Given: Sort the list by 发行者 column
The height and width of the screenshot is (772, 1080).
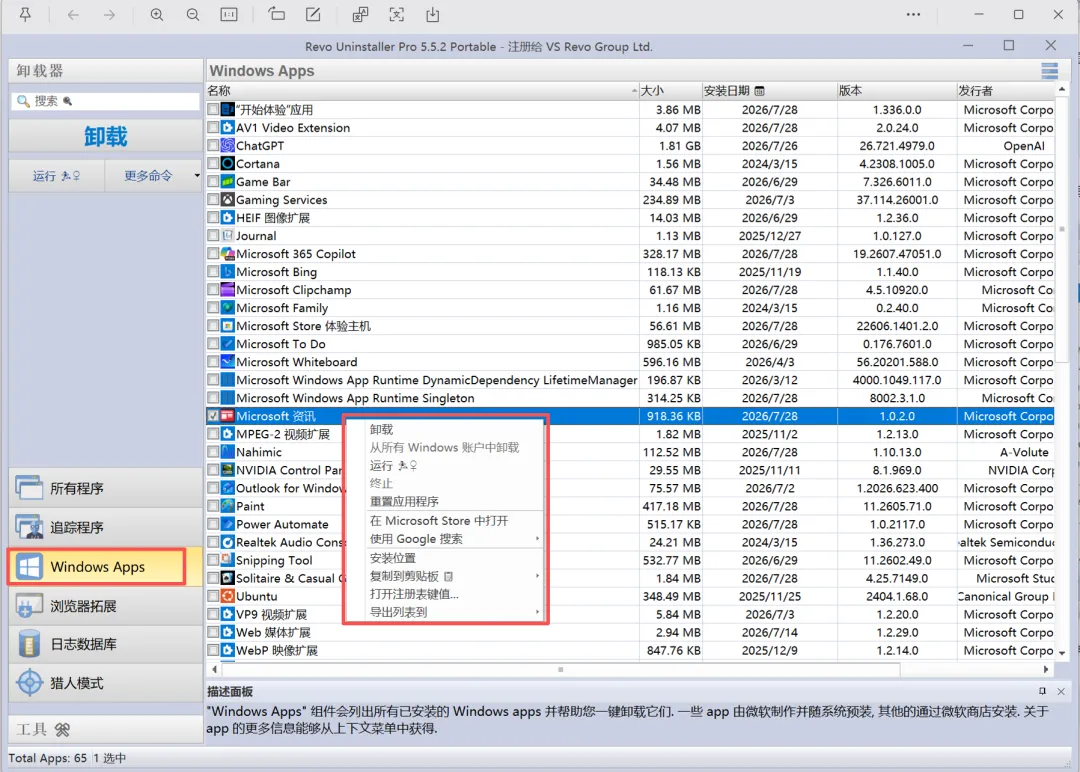Looking at the screenshot, I should pos(1006,91).
